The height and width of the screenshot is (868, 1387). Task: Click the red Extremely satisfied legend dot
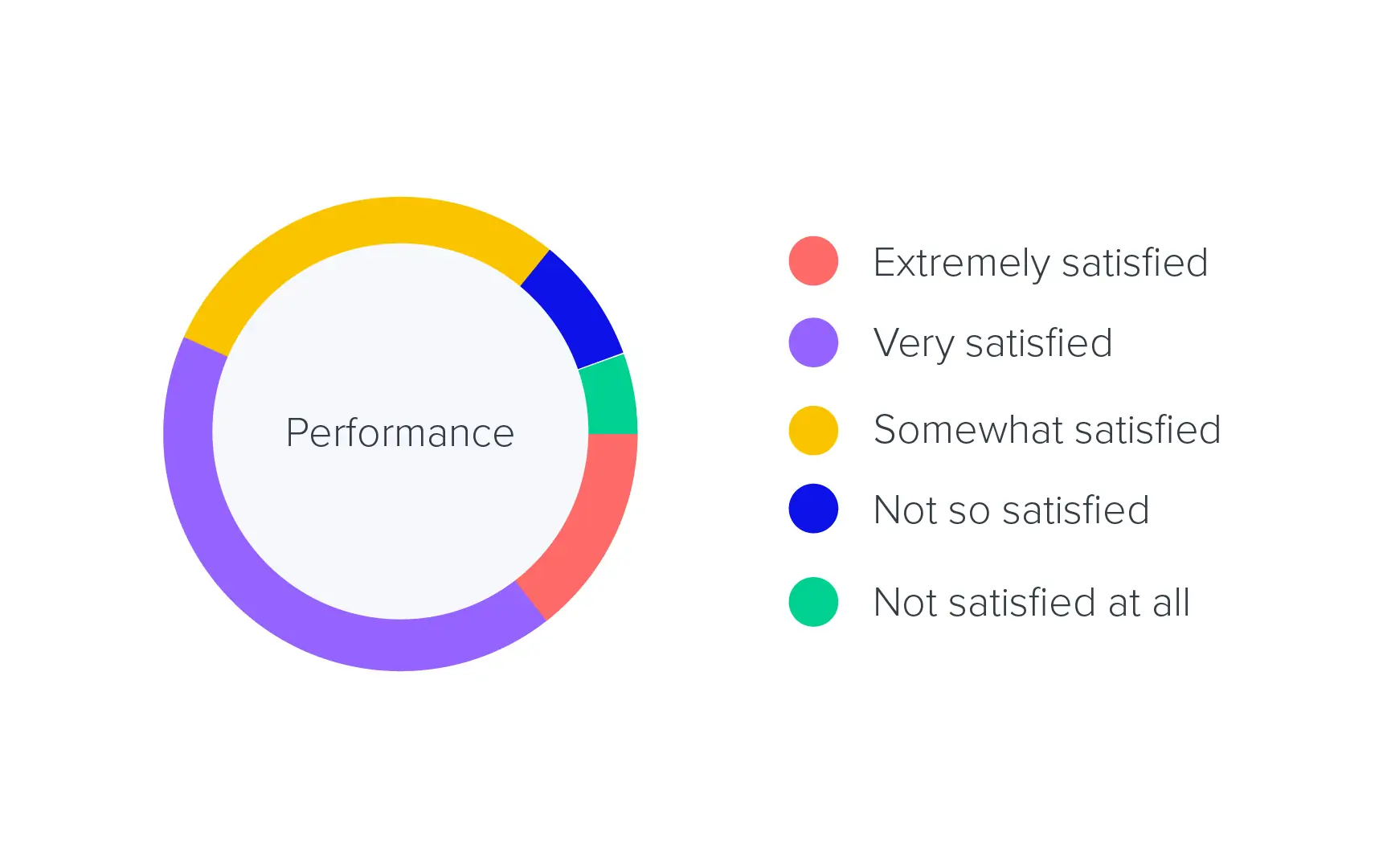[813, 261]
